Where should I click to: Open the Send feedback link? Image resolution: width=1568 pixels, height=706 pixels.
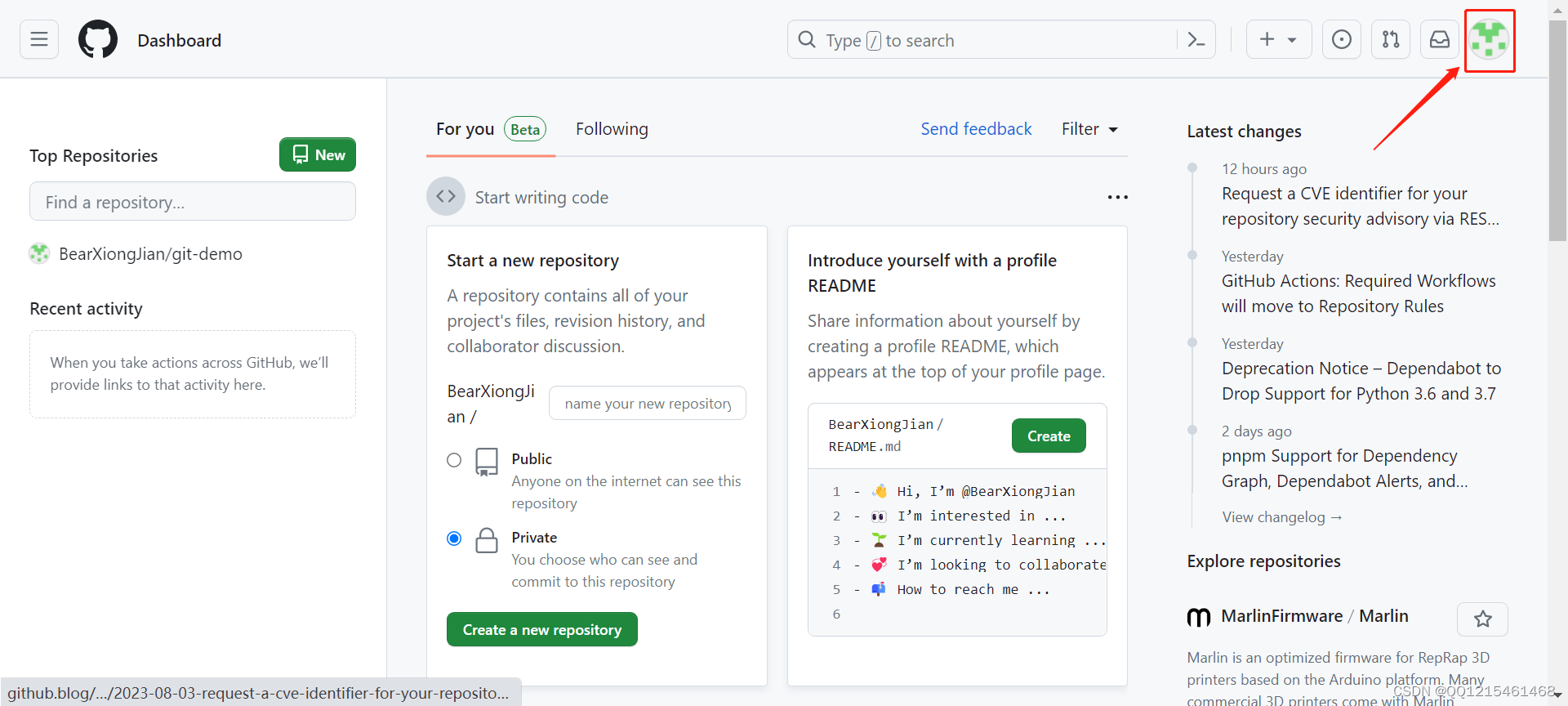[976, 129]
